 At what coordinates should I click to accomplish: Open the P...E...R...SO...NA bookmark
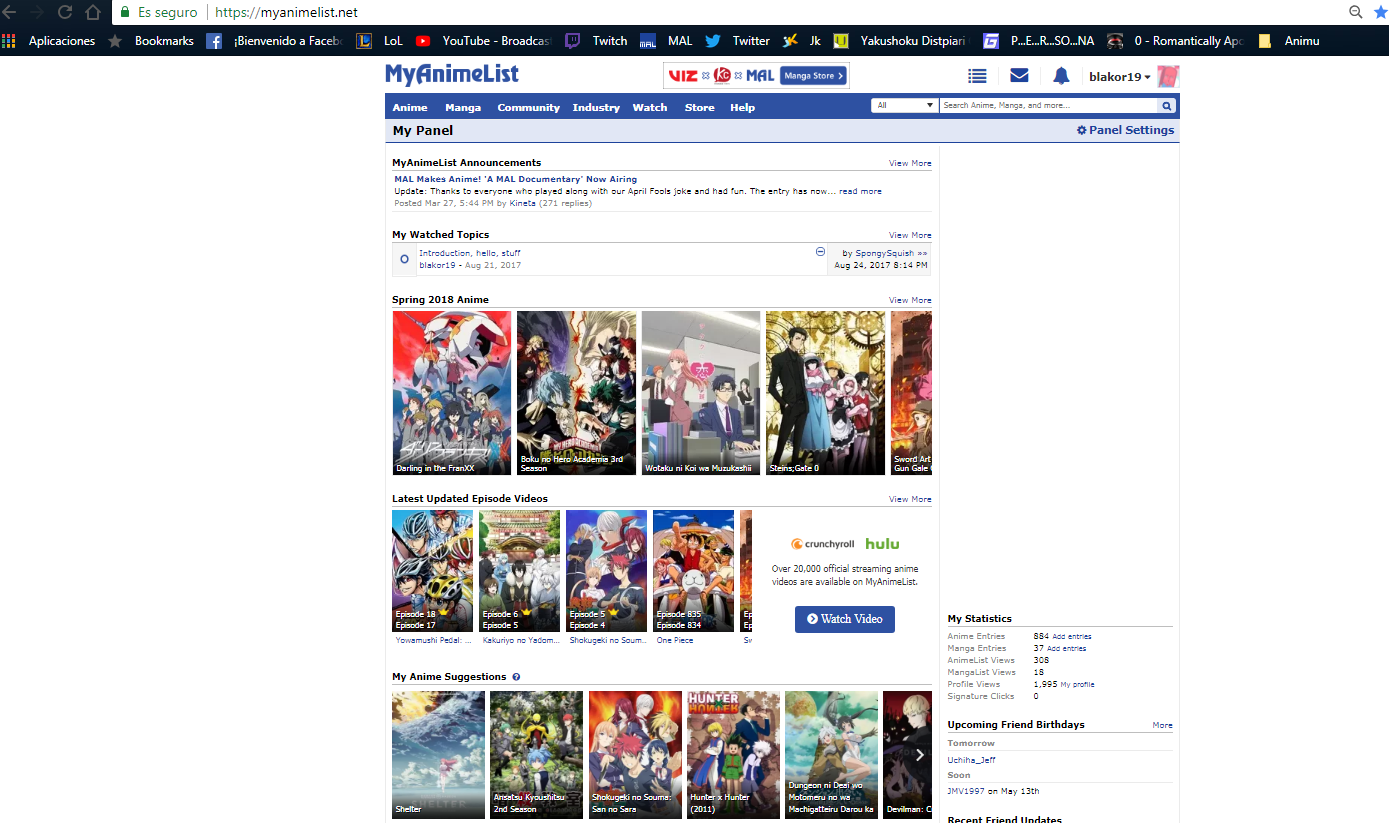coord(1039,41)
